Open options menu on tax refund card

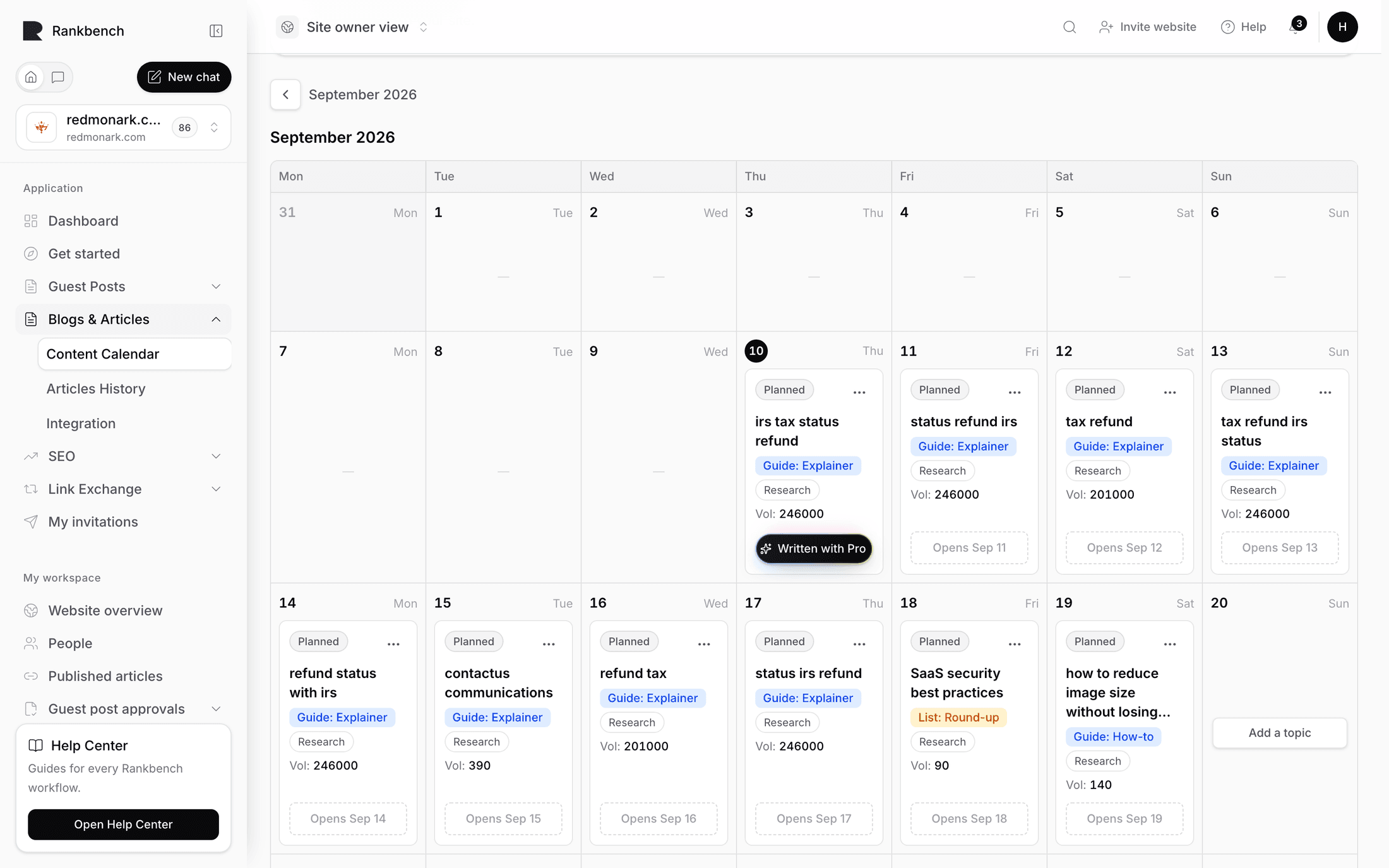(1170, 392)
